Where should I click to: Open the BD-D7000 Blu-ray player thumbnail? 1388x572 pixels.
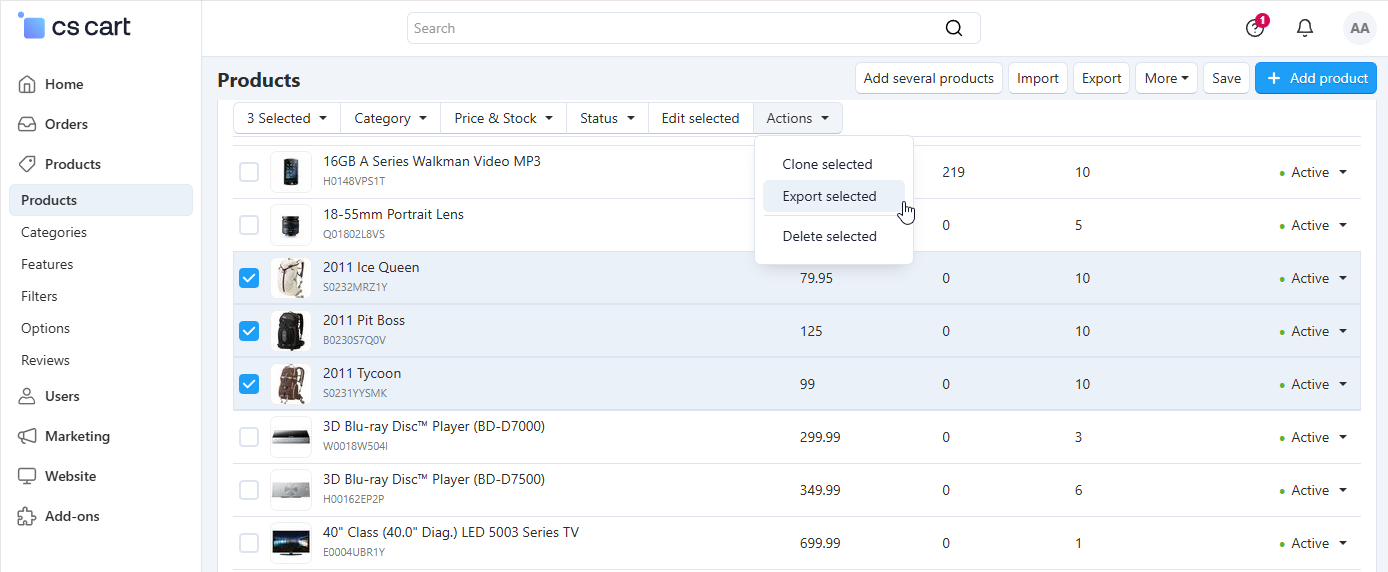point(290,437)
